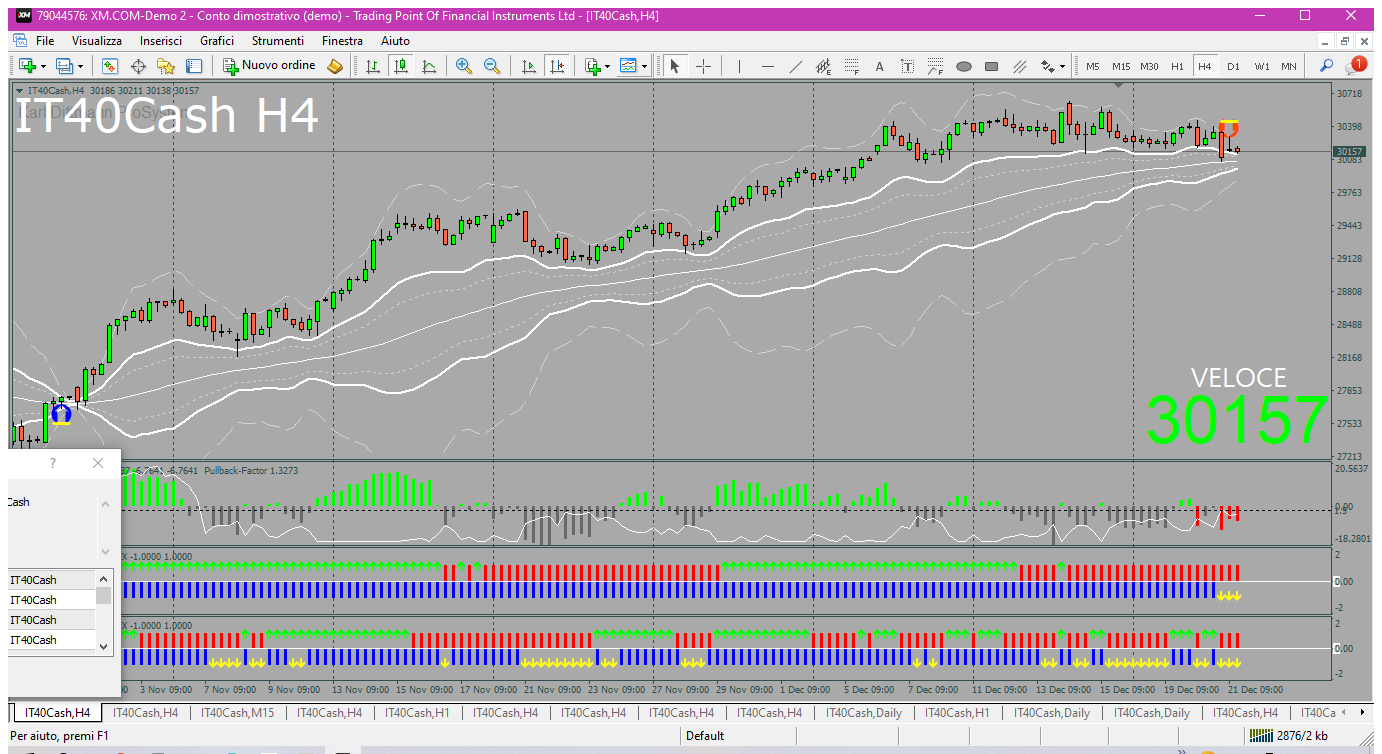Viewport: 1382px width, 754px height.
Task: Select the Fibonacci arc F tool
Action: (936, 66)
